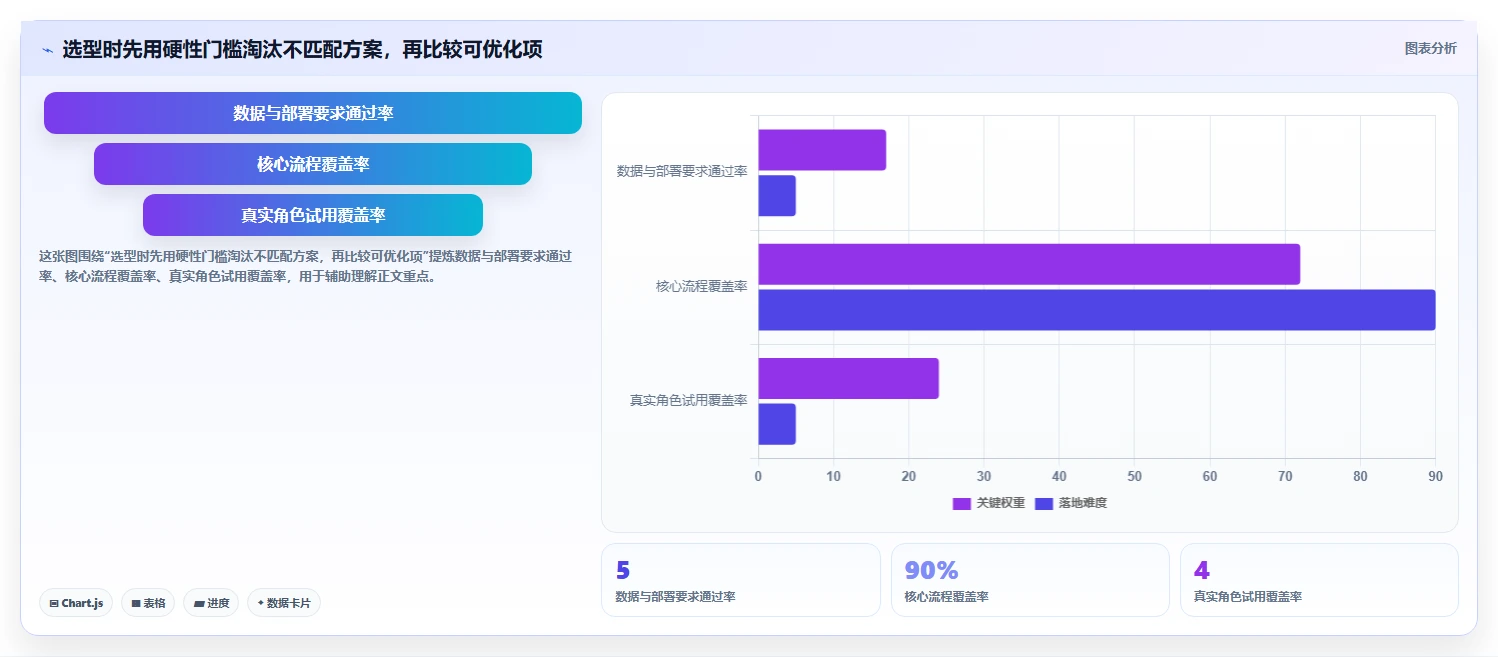The height and width of the screenshot is (657, 1498).
Task: Click the x-axis tick label 50
Action: (x=1134, y=477)
